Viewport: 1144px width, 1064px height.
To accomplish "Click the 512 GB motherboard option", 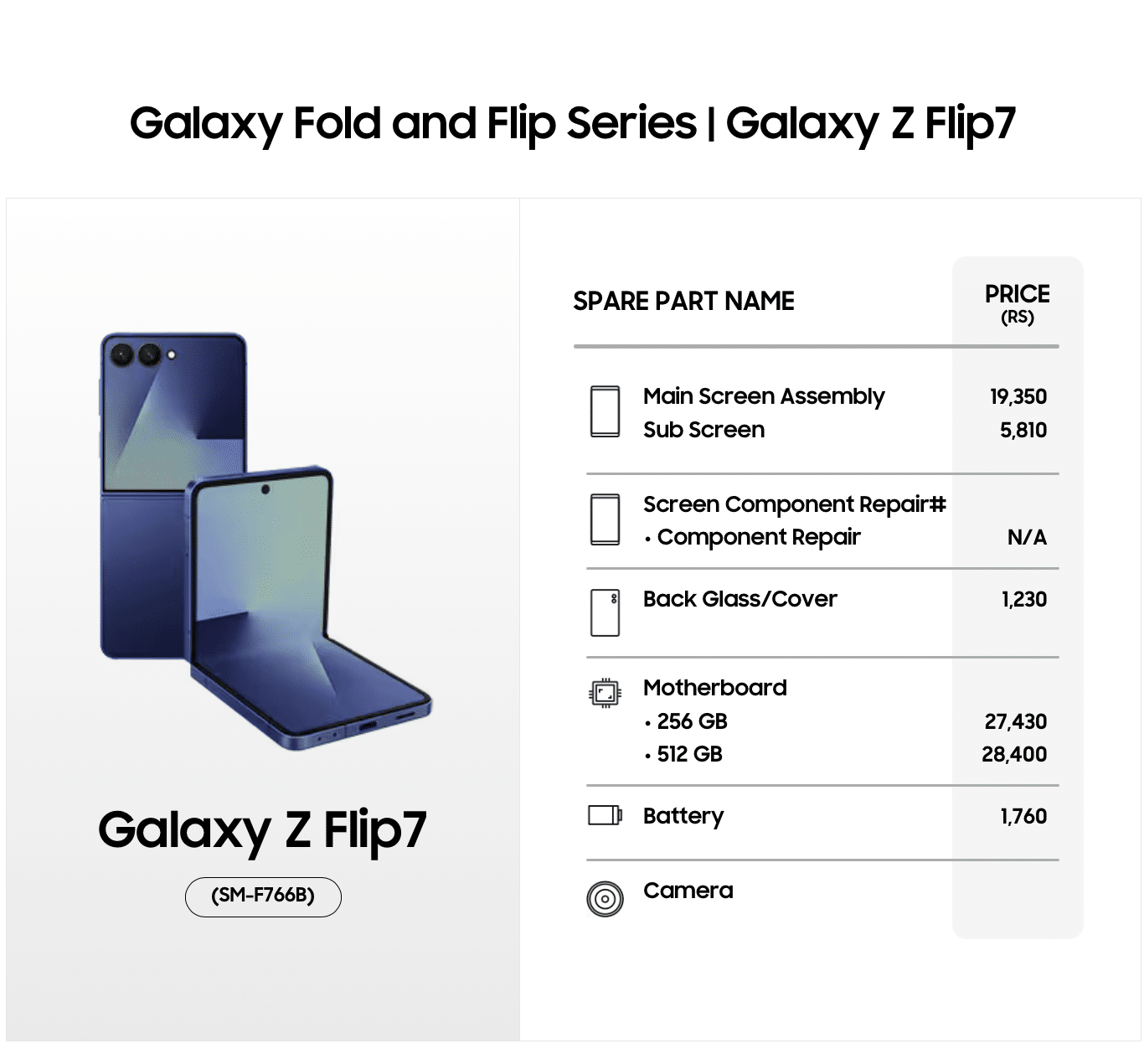I will tap(688, 754).
